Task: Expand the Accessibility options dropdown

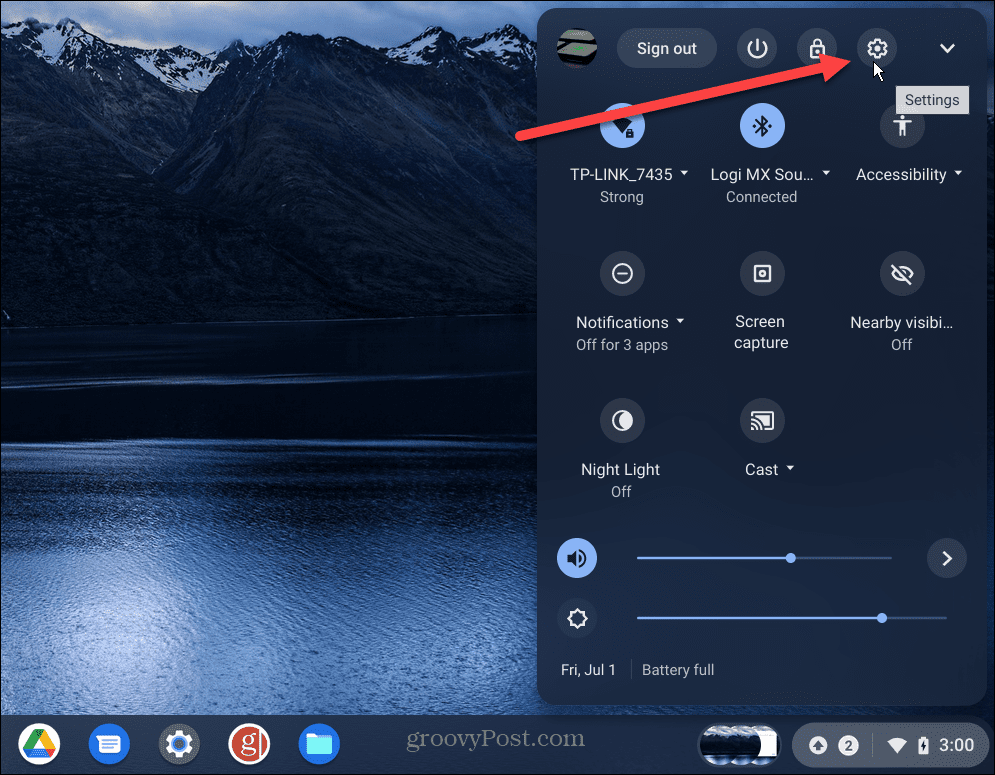Action: point(958,173)
